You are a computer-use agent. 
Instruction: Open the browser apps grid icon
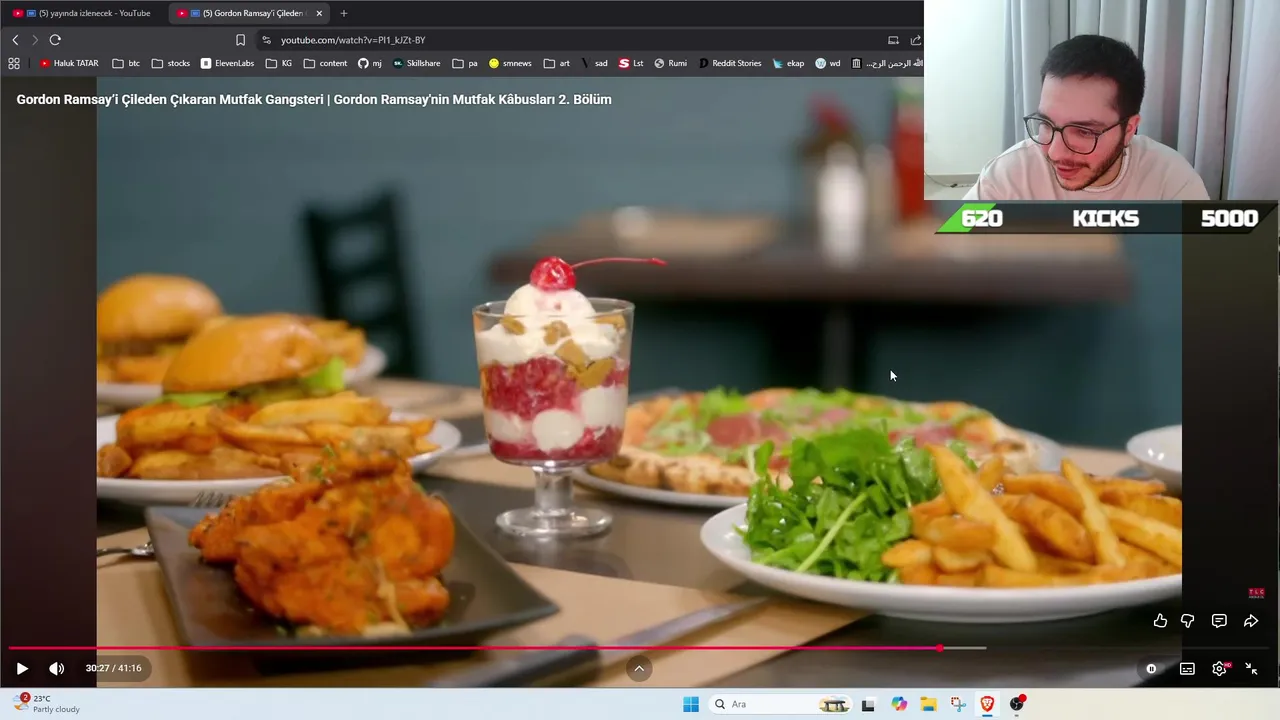tap(13, 63)
